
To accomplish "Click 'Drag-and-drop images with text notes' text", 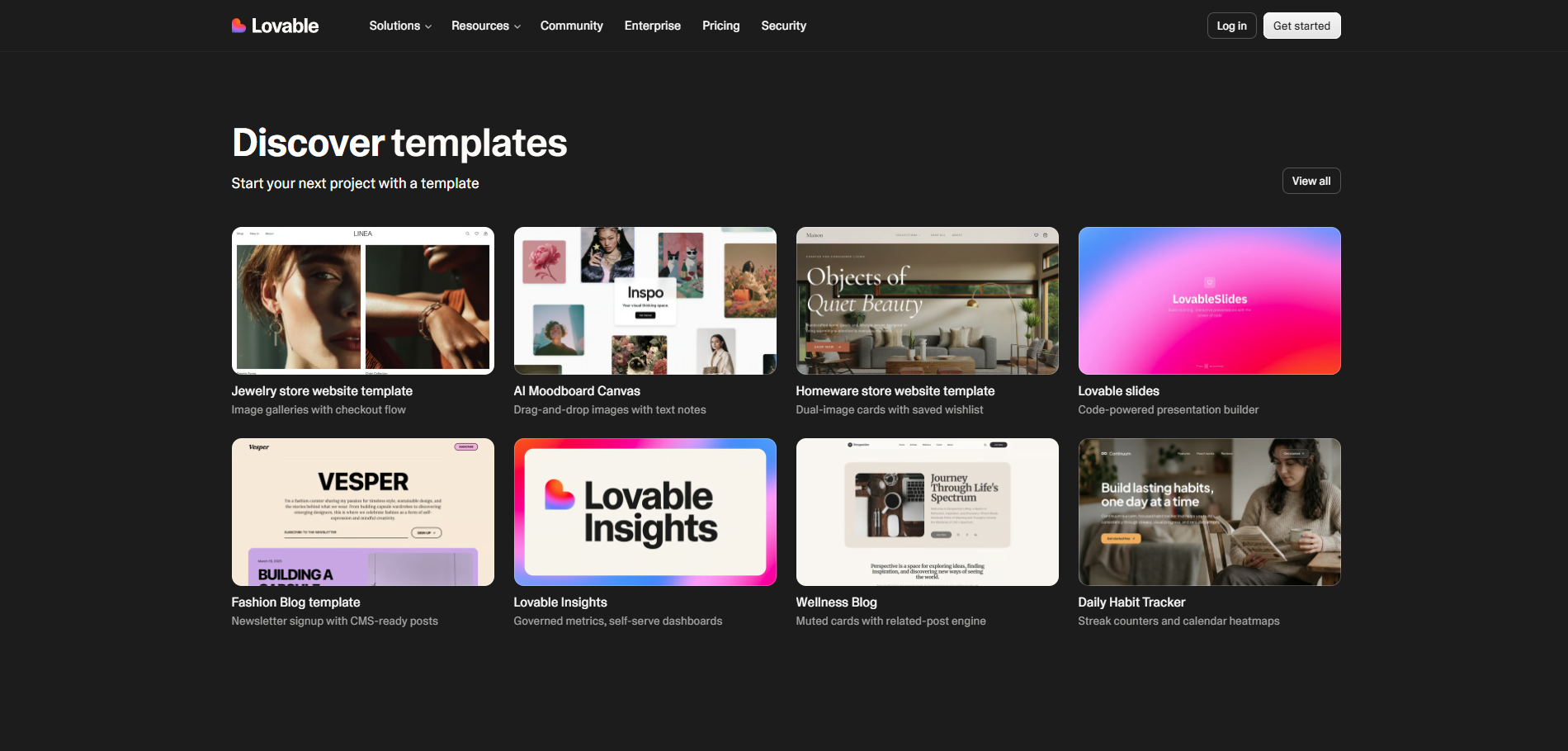I will (610, 410).
